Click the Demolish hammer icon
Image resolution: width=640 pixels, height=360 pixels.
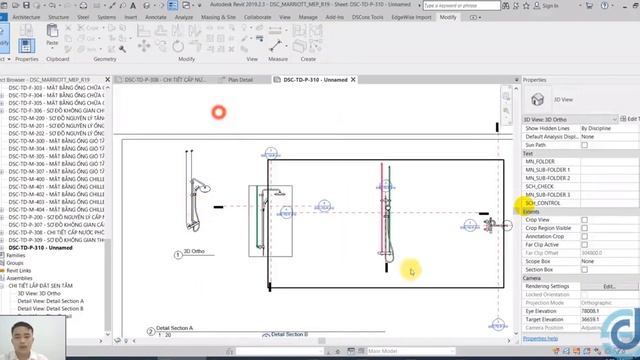(122, 49)
